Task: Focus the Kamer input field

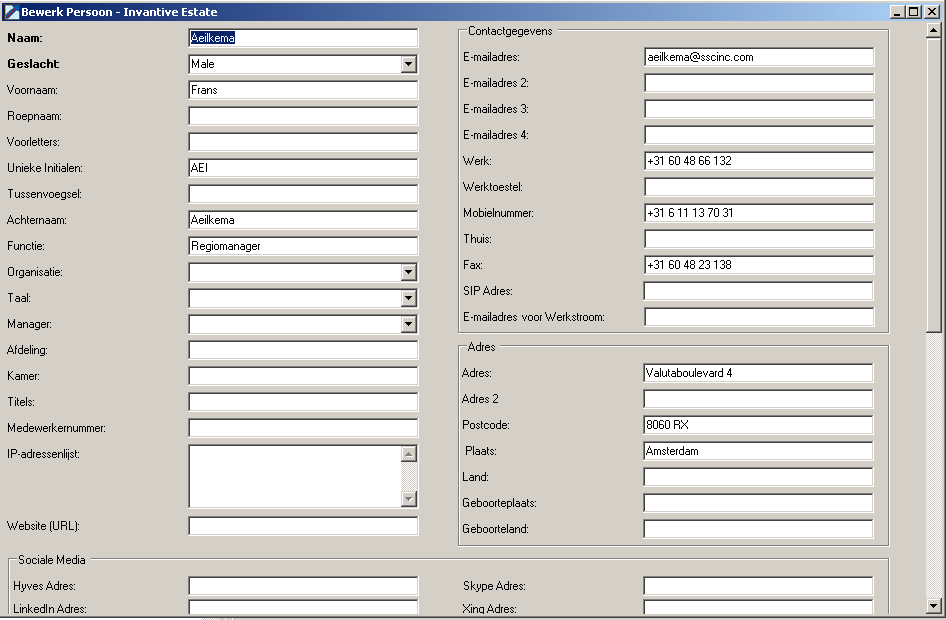Action: [303, 376]
